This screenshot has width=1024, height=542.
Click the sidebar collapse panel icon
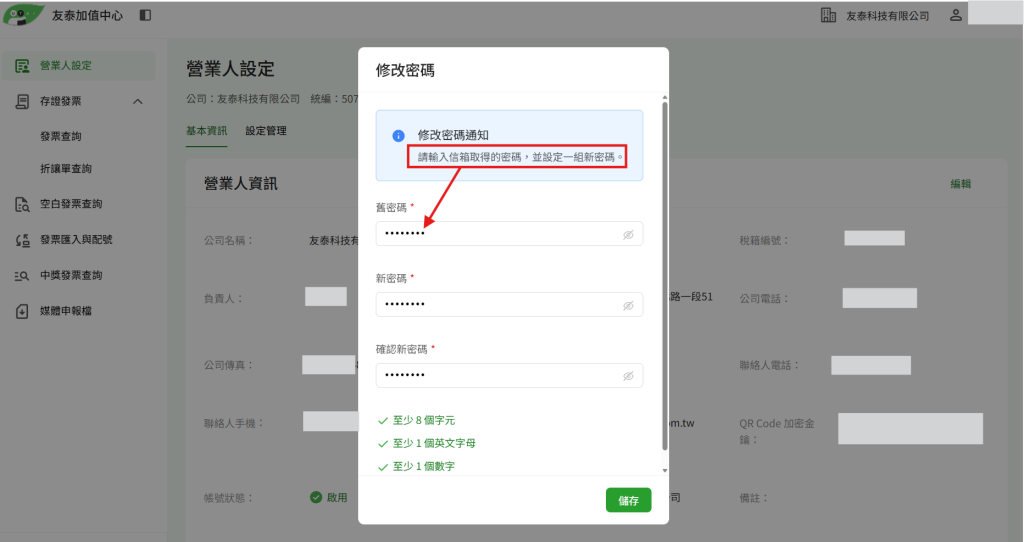tap(145, 15)
